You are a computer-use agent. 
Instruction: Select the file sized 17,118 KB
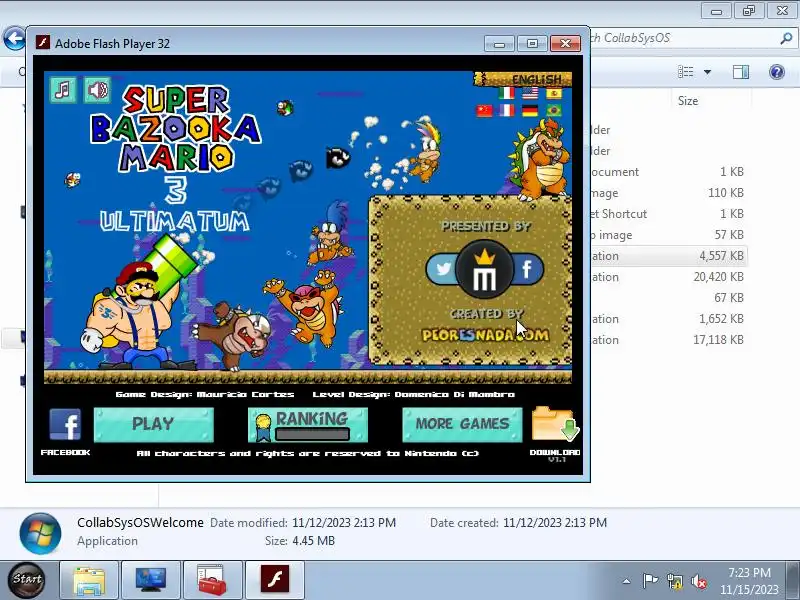click(668, 340)
